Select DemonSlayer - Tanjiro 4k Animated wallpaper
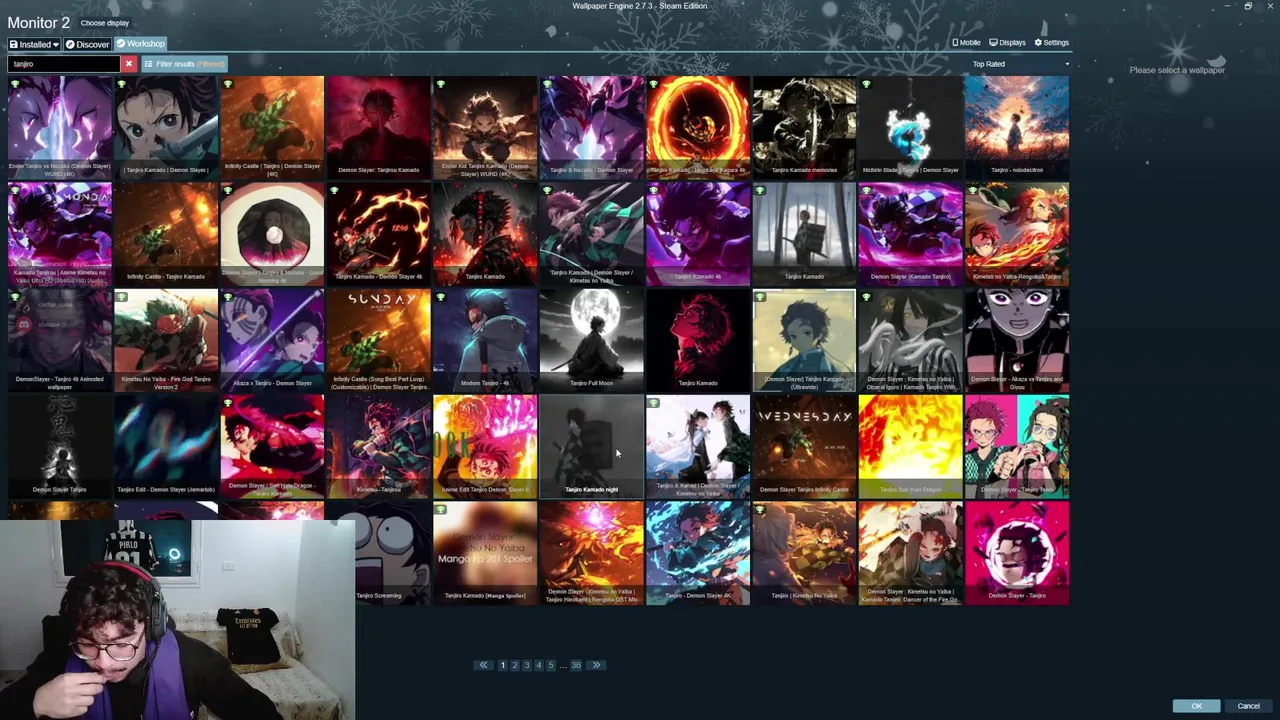The image size is (1280, 720). [60, 341]
